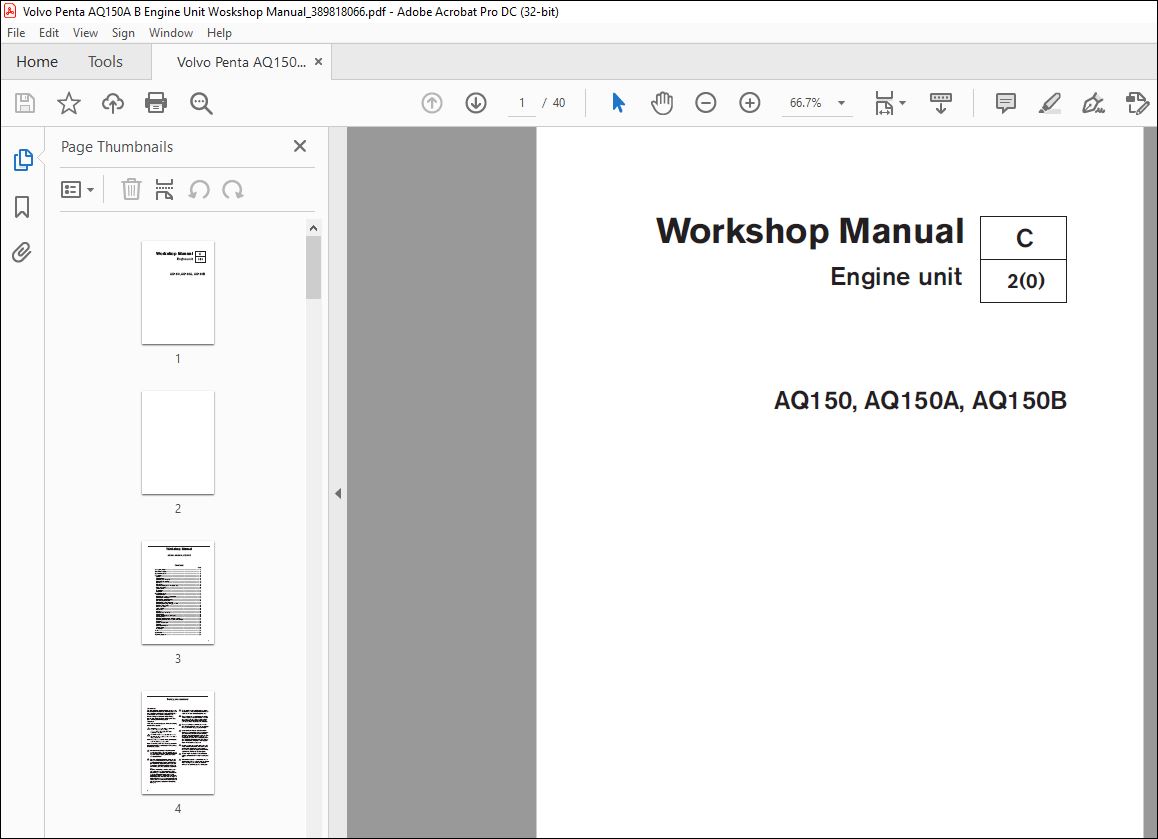Image resolution: width=1158 pixels, height=839 pixels.
Task: Close the Volvo Penta document tab
Action: (x=318, y=62)
